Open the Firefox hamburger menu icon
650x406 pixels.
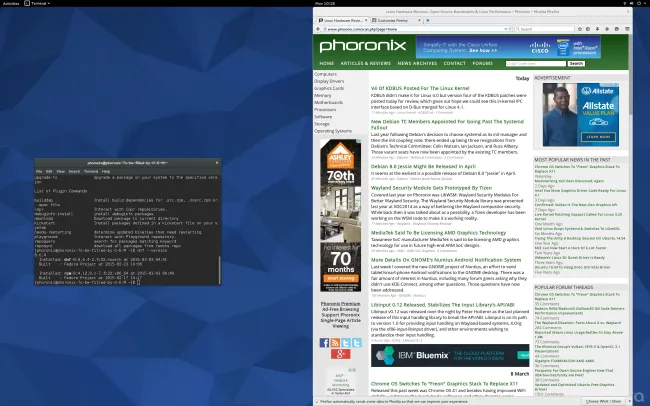tap(627, 29)
